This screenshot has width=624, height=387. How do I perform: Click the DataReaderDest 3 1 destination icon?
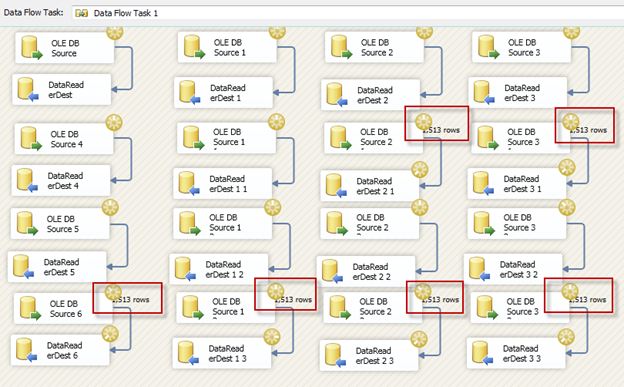point(484,184)
